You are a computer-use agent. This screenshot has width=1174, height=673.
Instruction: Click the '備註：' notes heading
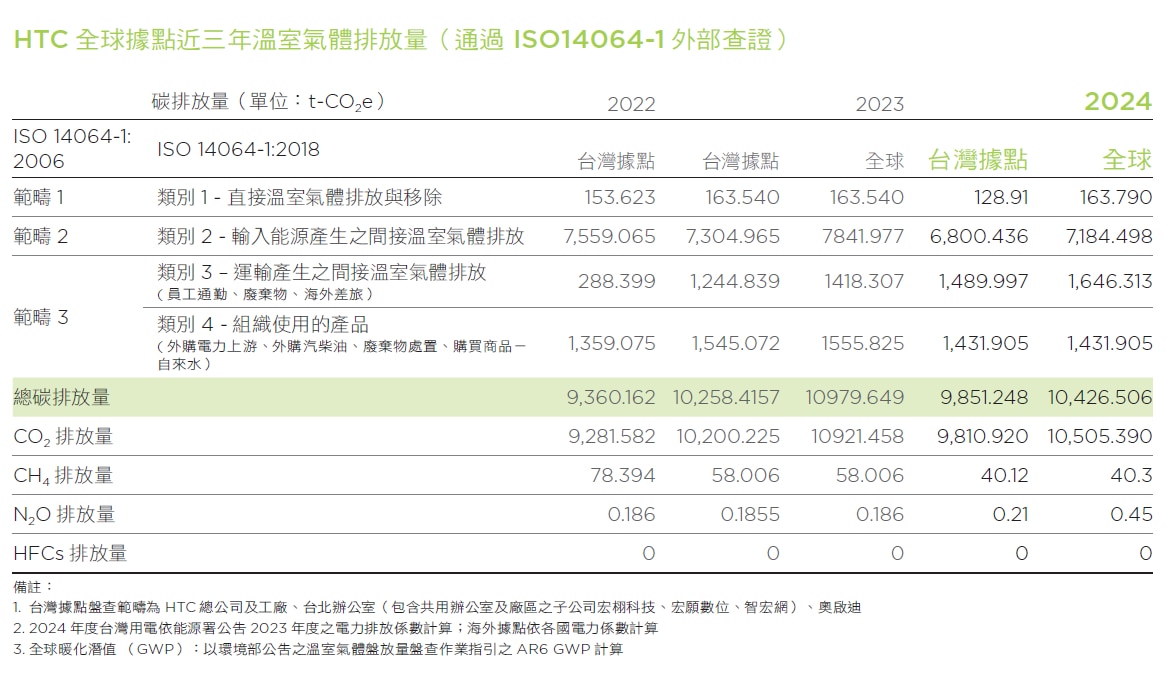point(34,587)
